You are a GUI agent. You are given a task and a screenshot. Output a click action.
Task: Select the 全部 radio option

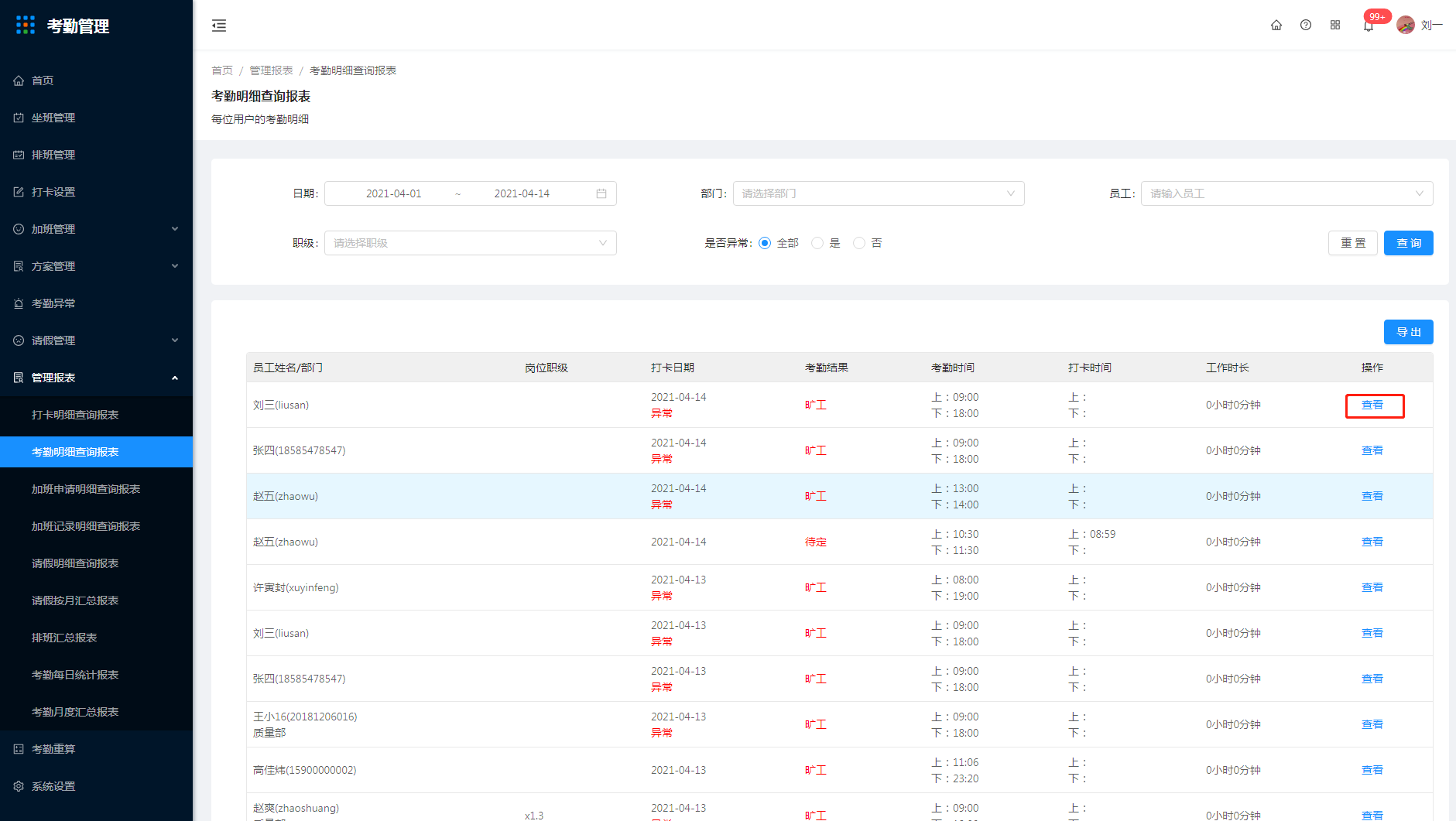(765, 243)
